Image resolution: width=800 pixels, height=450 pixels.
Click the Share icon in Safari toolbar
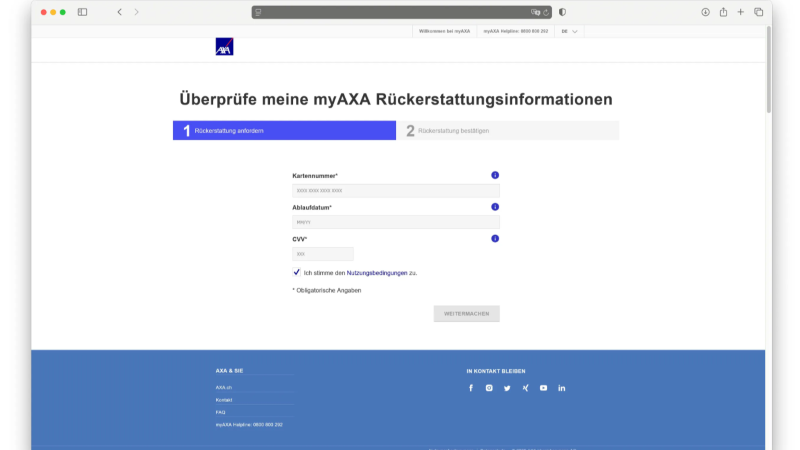click(723, 12)
